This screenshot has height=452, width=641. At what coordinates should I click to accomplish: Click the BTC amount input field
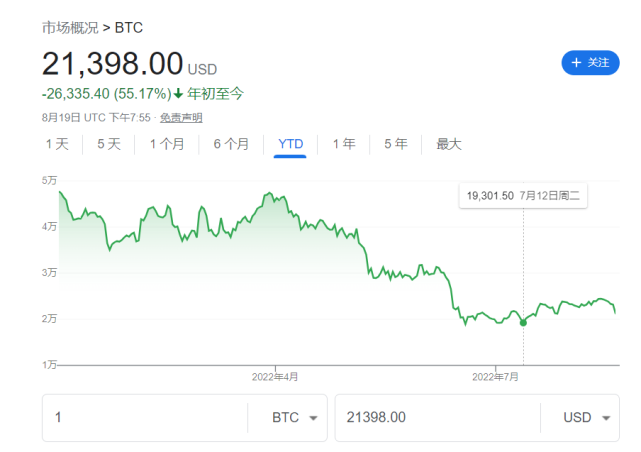pyautogui.click(x=145, y=417)
